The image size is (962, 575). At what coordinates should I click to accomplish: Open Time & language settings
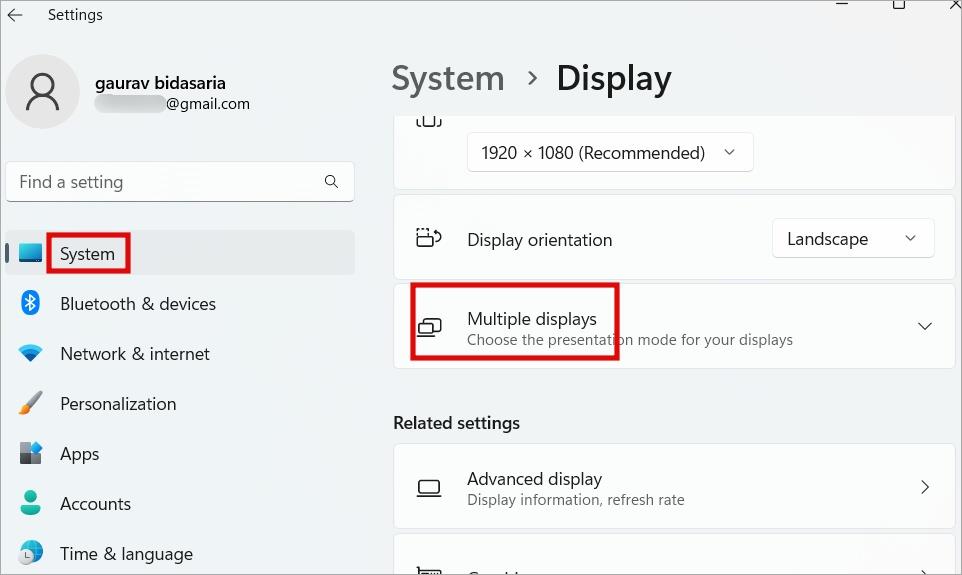tap(180, 554)
